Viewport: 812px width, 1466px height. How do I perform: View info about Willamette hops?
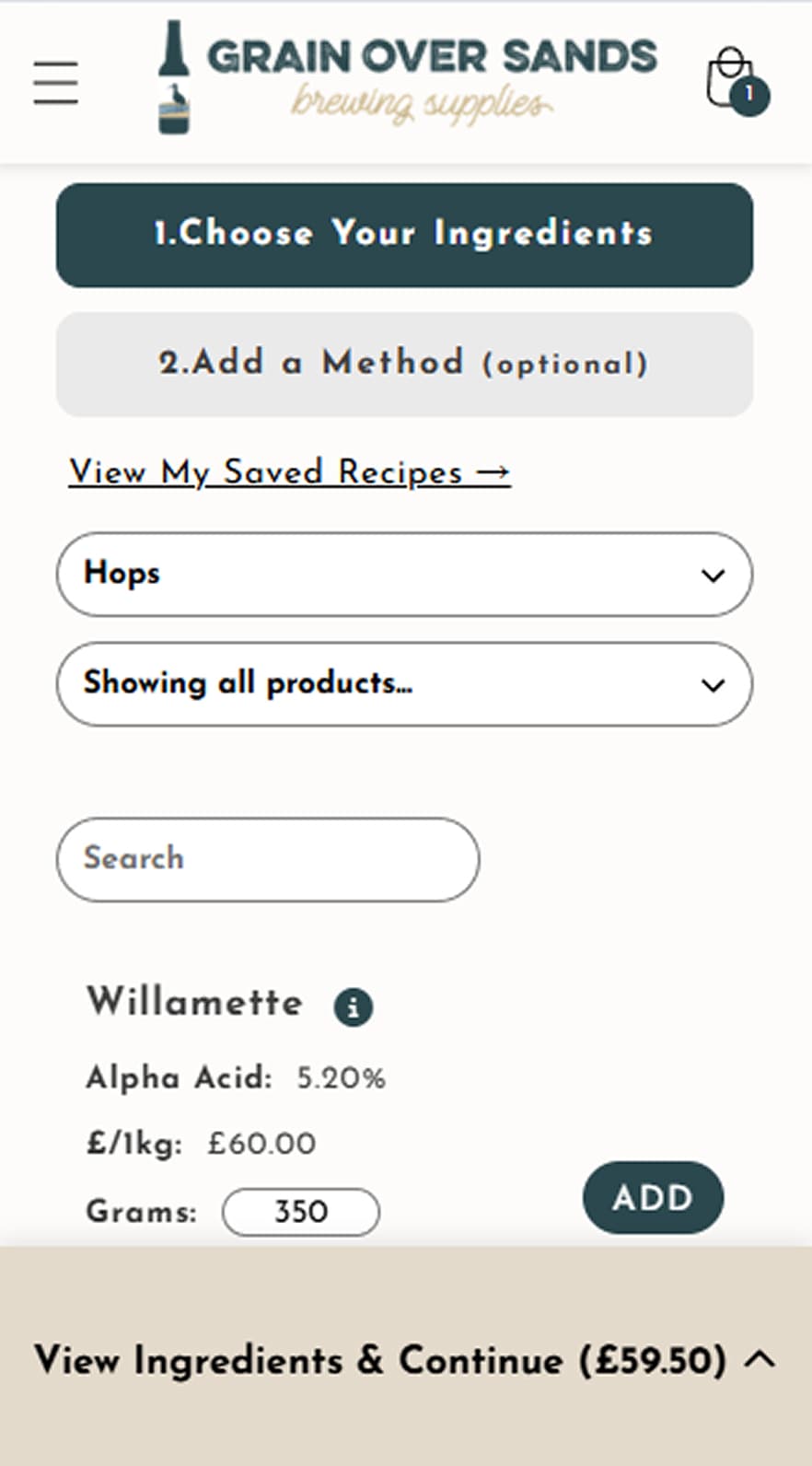coord(353,1006)
